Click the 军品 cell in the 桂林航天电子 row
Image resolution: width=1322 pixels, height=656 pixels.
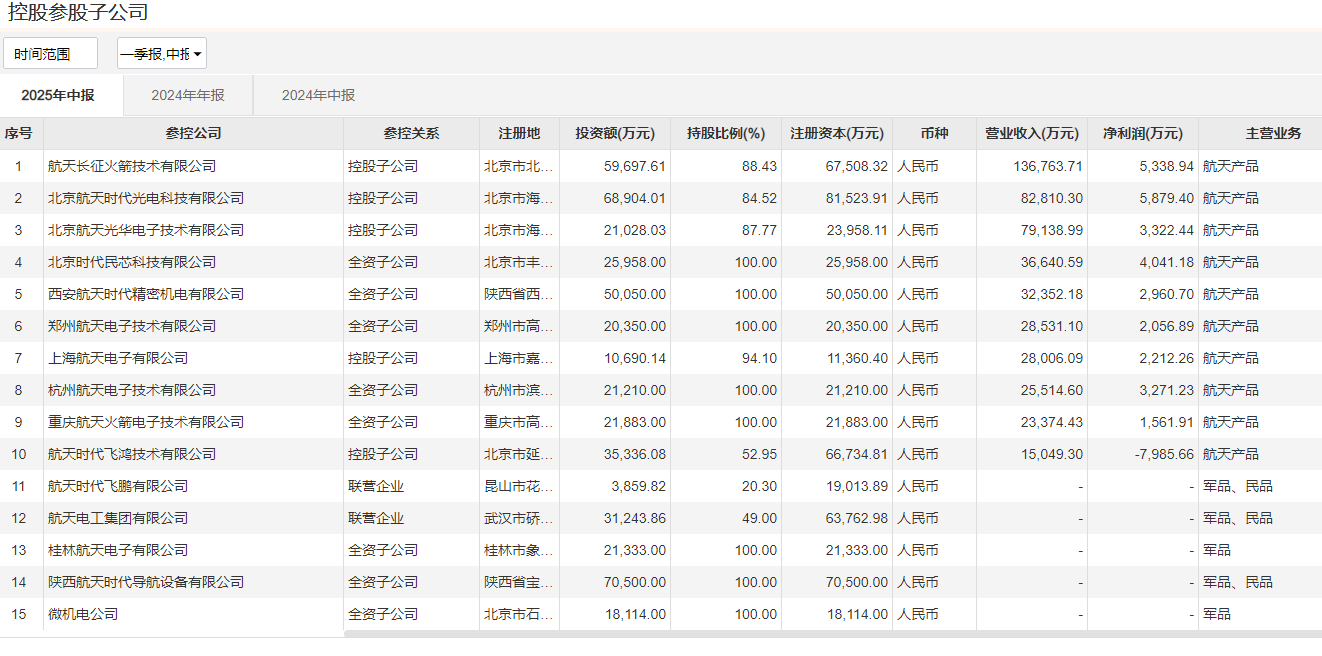coord(1217,550)
